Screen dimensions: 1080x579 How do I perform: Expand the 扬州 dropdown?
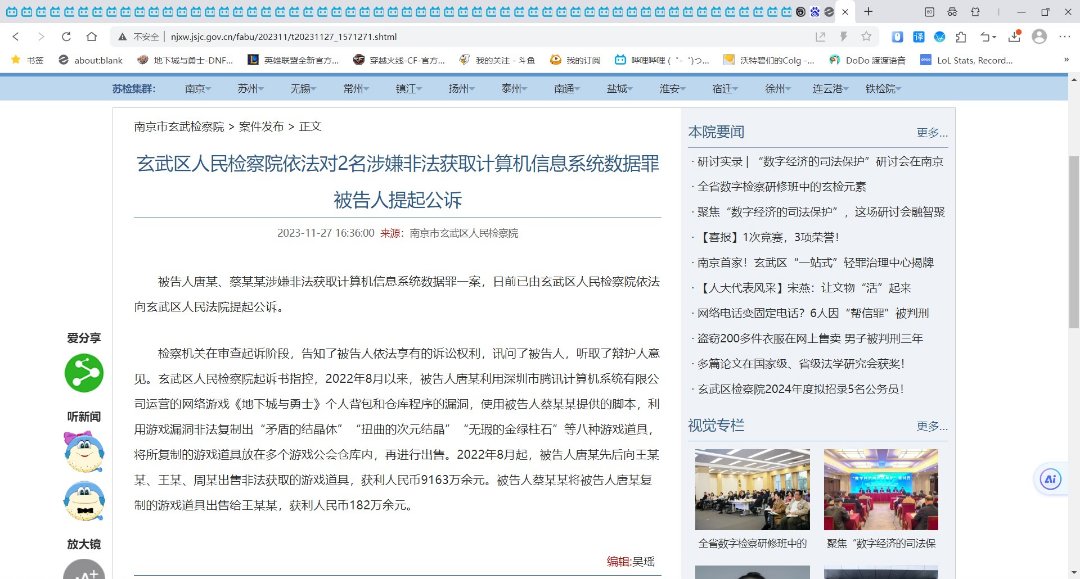pos(461,88)
